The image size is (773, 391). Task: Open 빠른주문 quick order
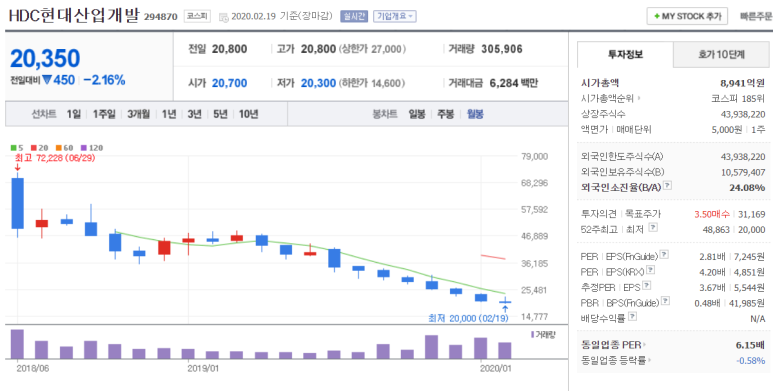[756, 16]
